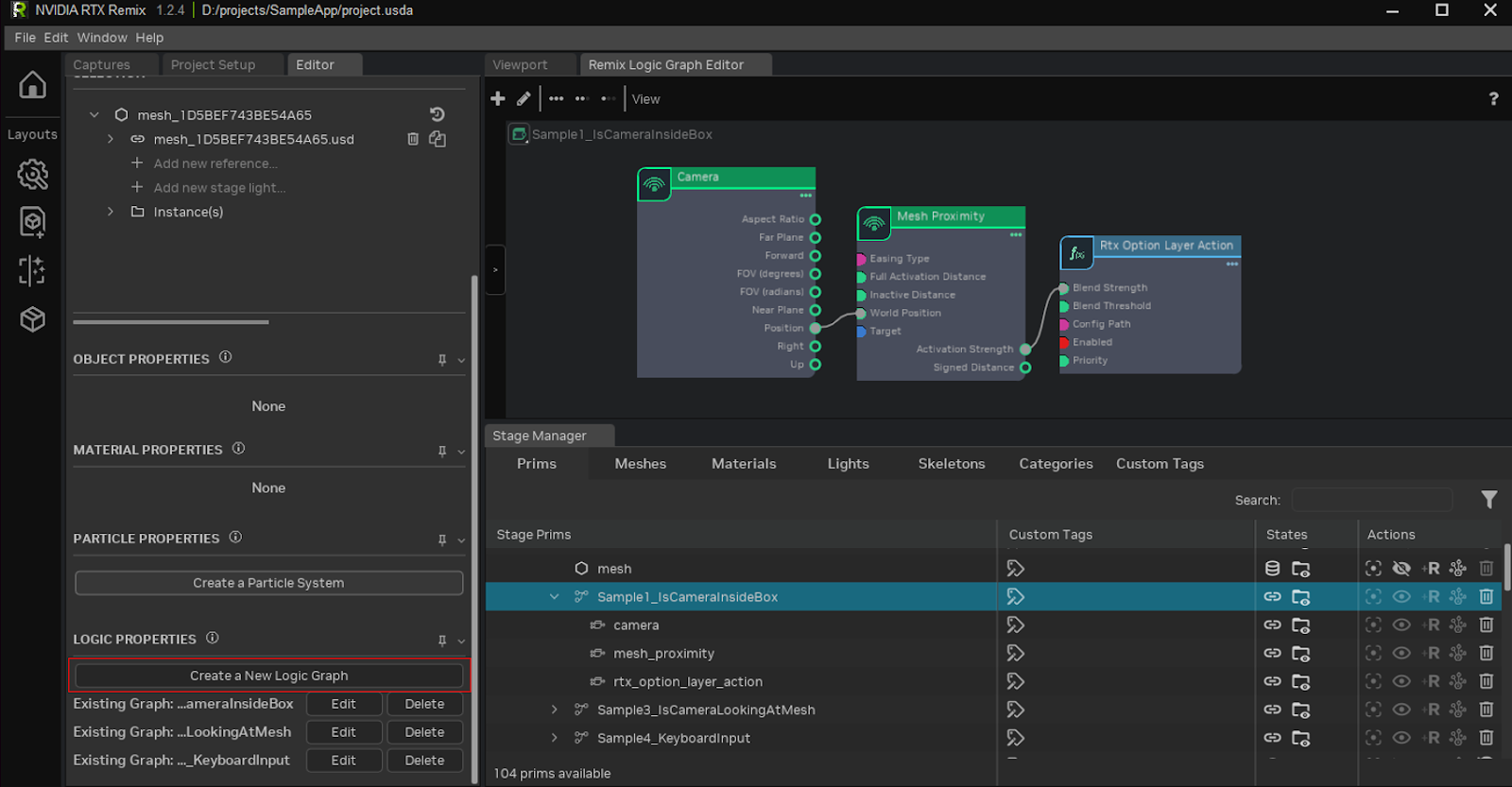Delete the existing ...LookingAtMesh graph

424,732
